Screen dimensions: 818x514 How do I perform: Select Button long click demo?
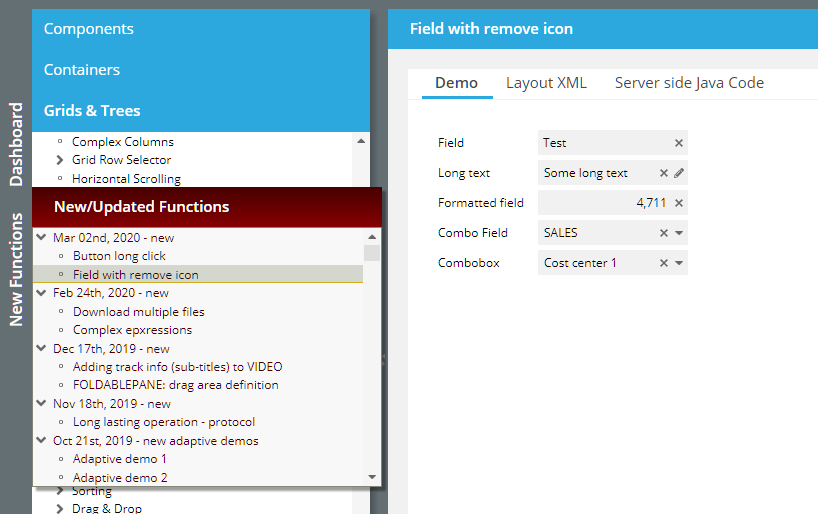pyautogui.click(x=119, y=256)
